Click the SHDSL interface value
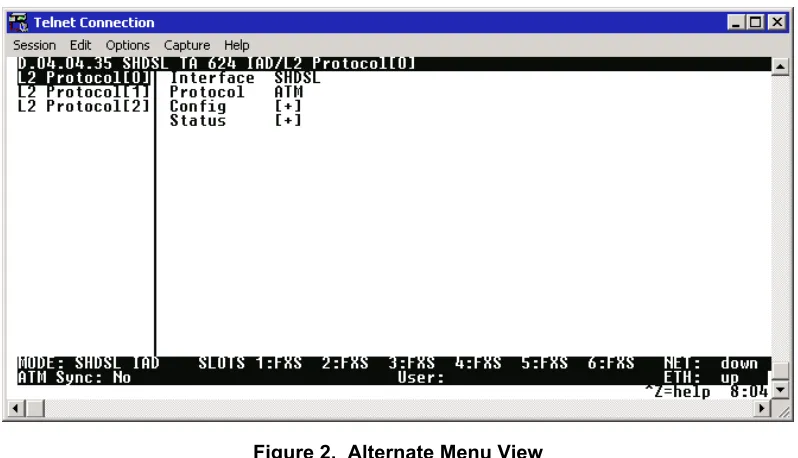The image size is (798, 458). [x=297, y=78]
